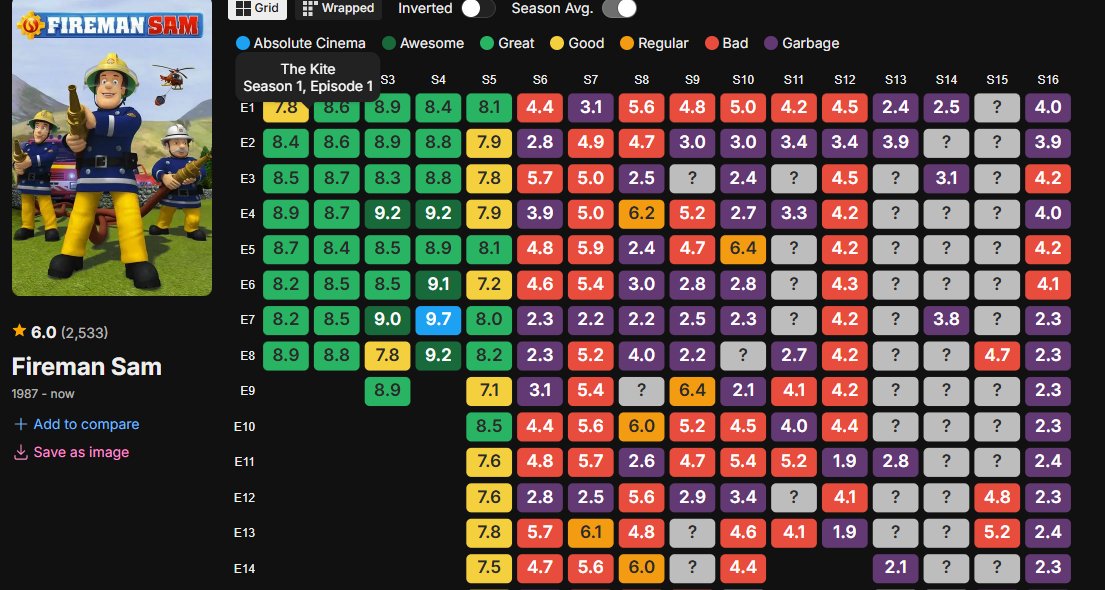Open the 7.2 cell in S5 E6
This screenshot has height=590, width=1105.
coord(489,285)
